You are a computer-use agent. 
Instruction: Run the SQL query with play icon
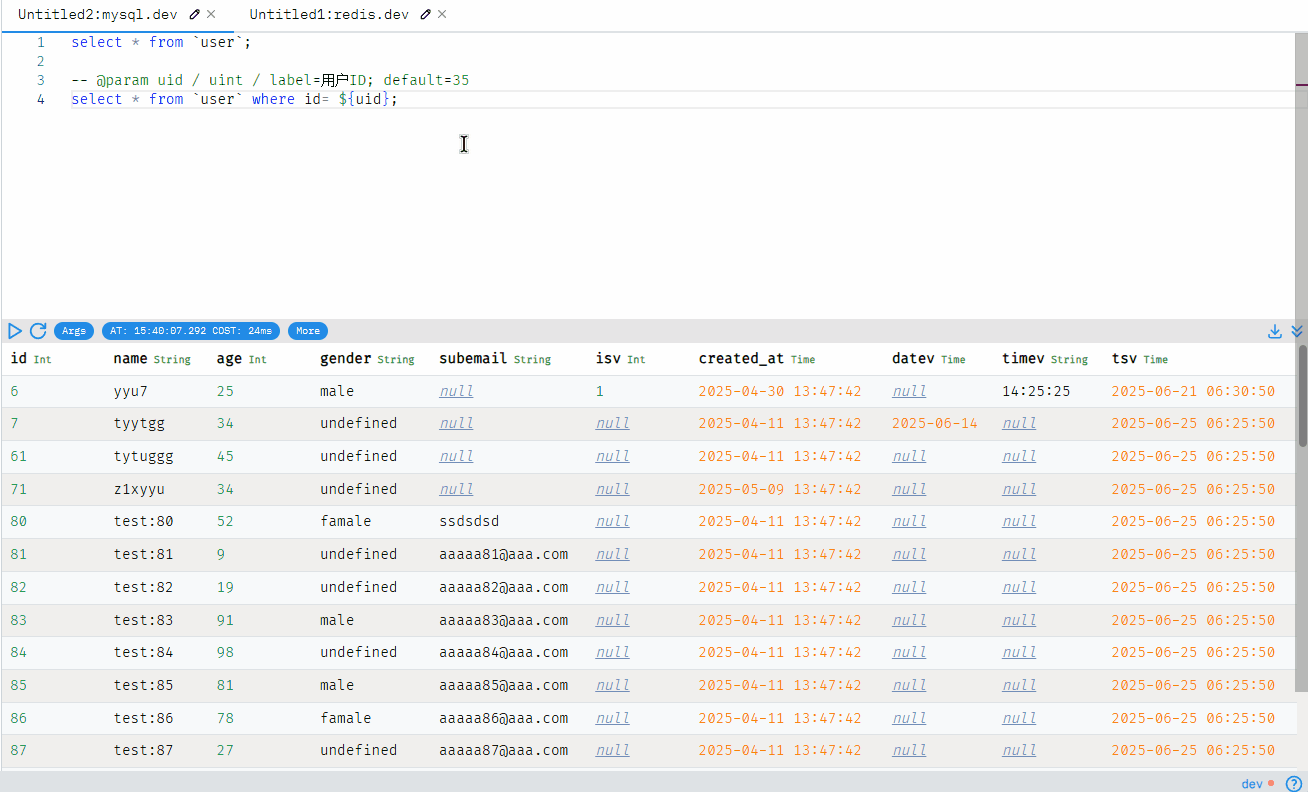coord(15,331)
